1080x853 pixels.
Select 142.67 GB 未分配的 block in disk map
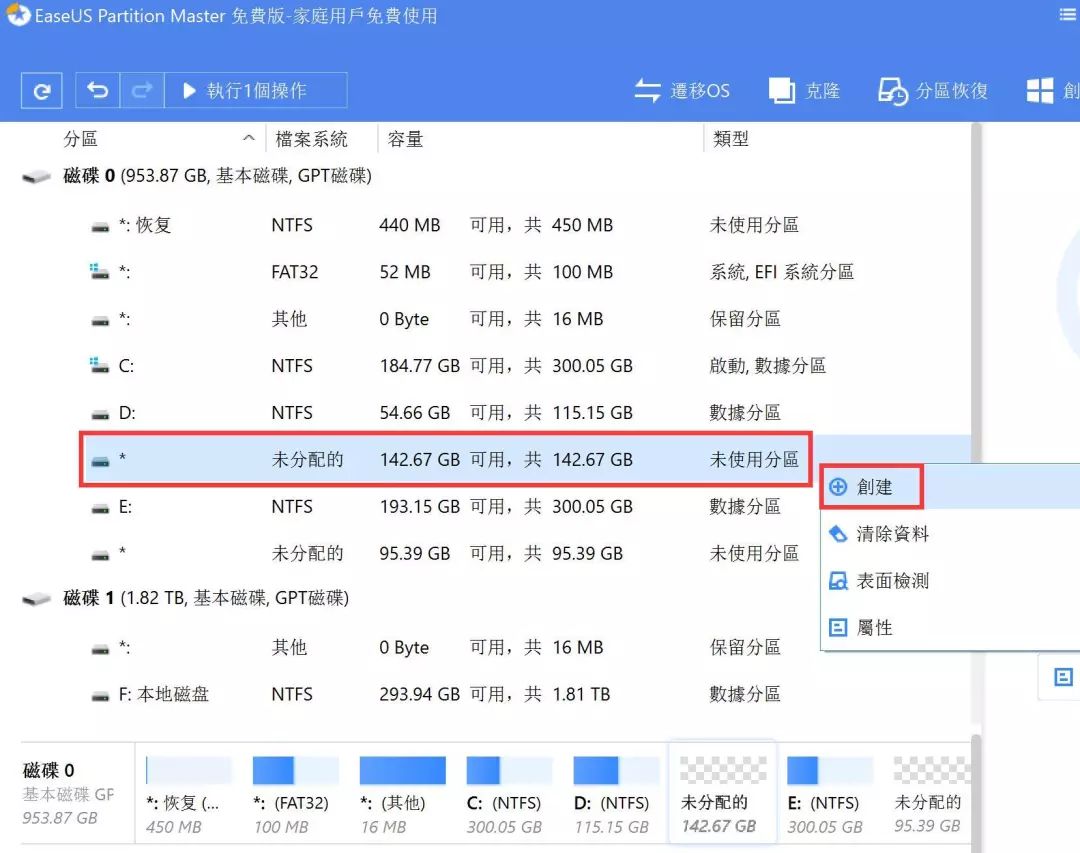[x=723, y=792]
